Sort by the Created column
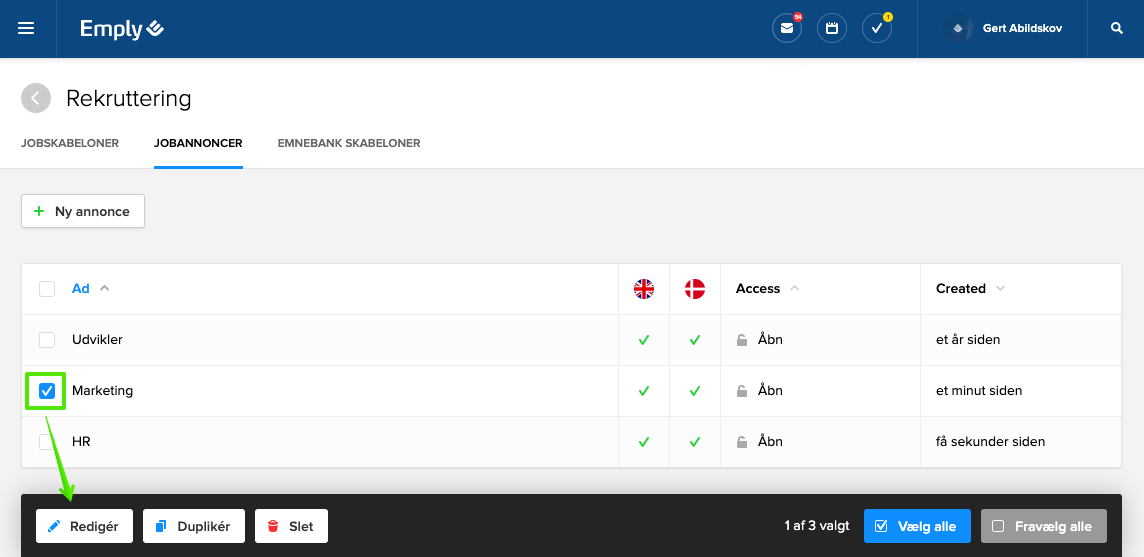This screenshot has height=557, width=1144. (961, 289)
